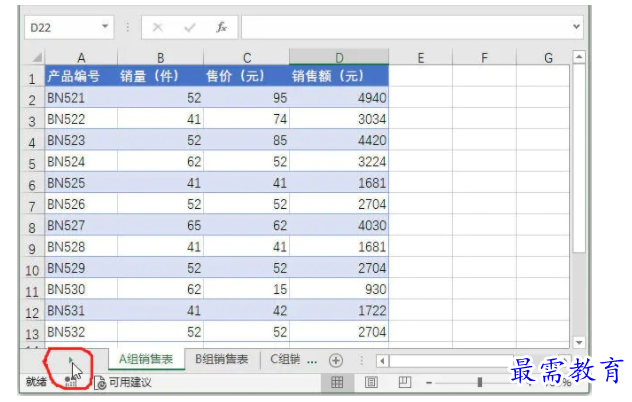This screenshot has width=632, height=402.
Task: Switch to Normal view icon
Action: [337, 382]
